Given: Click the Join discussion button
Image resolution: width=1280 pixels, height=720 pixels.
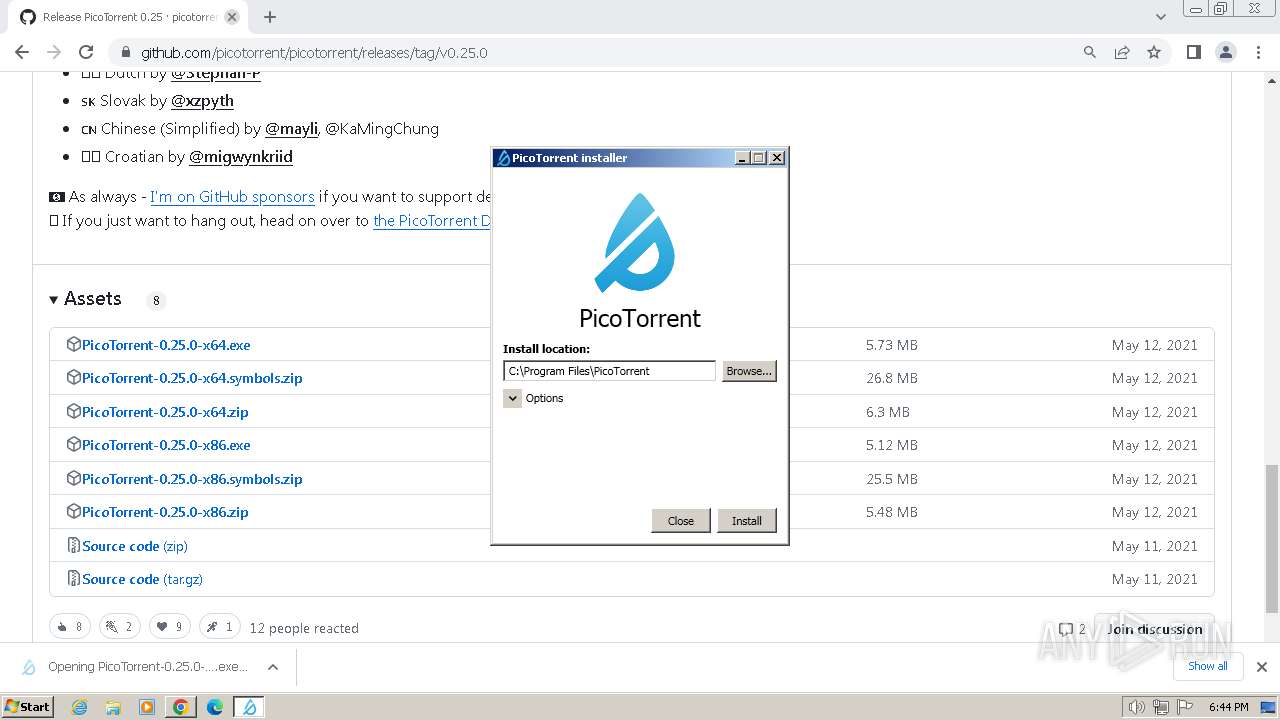Looking at the screenshot, I should [1154, 629].
